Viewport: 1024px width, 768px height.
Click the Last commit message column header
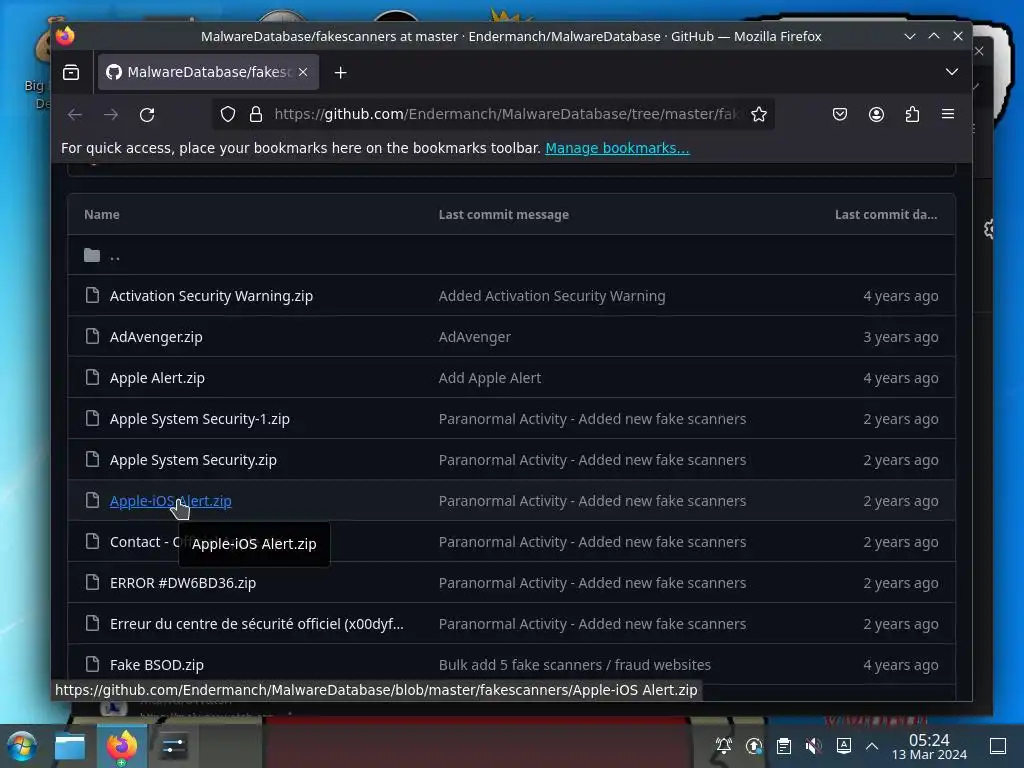pos(504,214)
